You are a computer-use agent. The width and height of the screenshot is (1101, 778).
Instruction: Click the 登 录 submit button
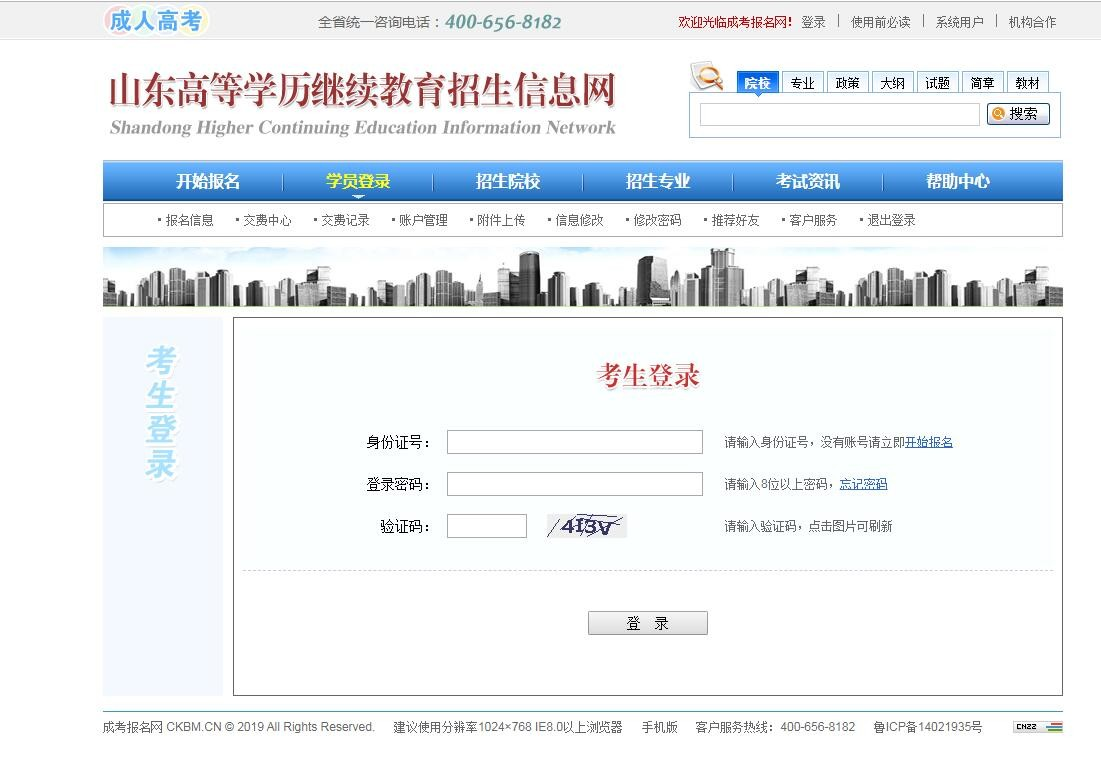(647, 623)
